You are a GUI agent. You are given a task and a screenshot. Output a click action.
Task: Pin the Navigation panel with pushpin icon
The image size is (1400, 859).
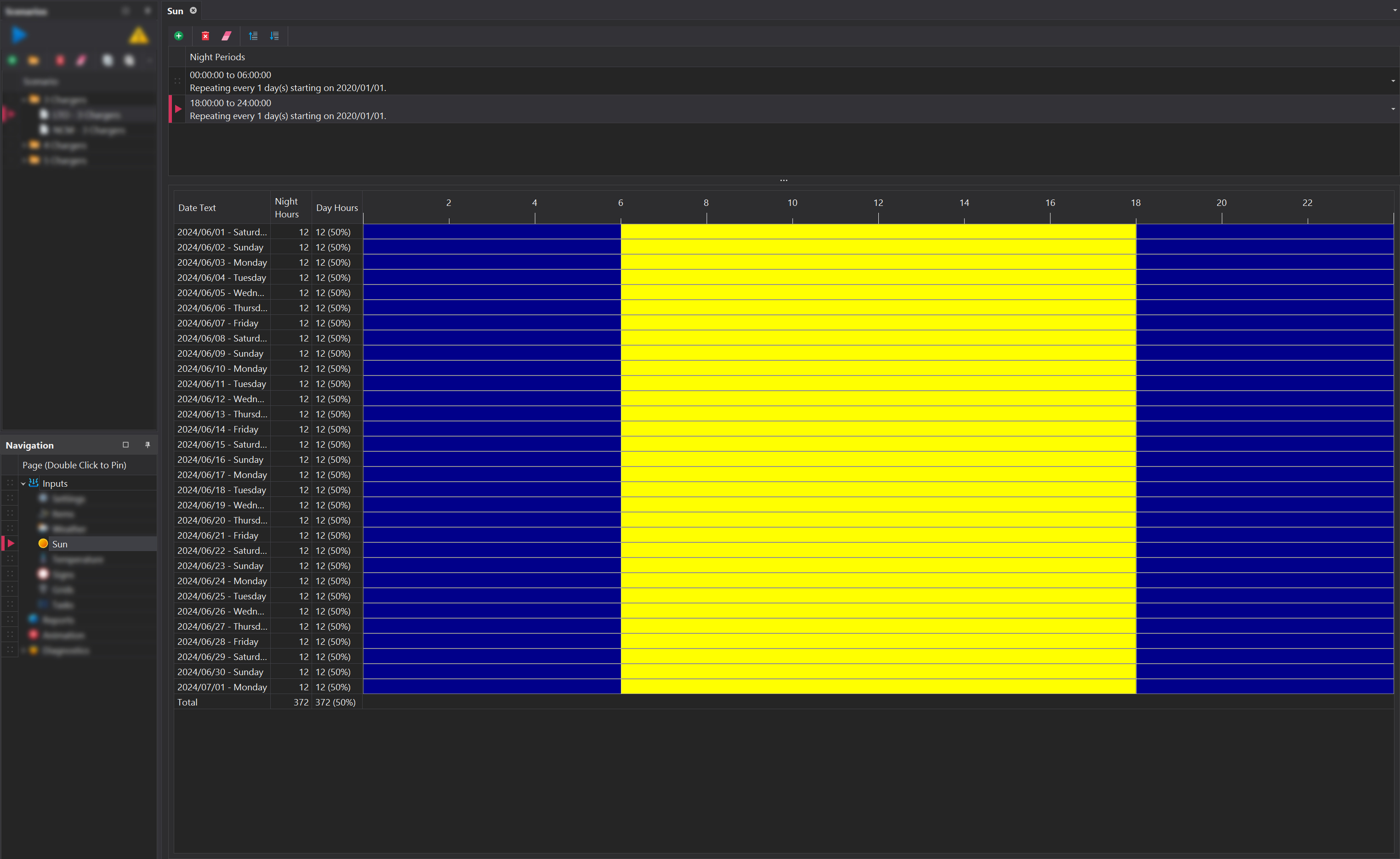[x=148, y=445]
